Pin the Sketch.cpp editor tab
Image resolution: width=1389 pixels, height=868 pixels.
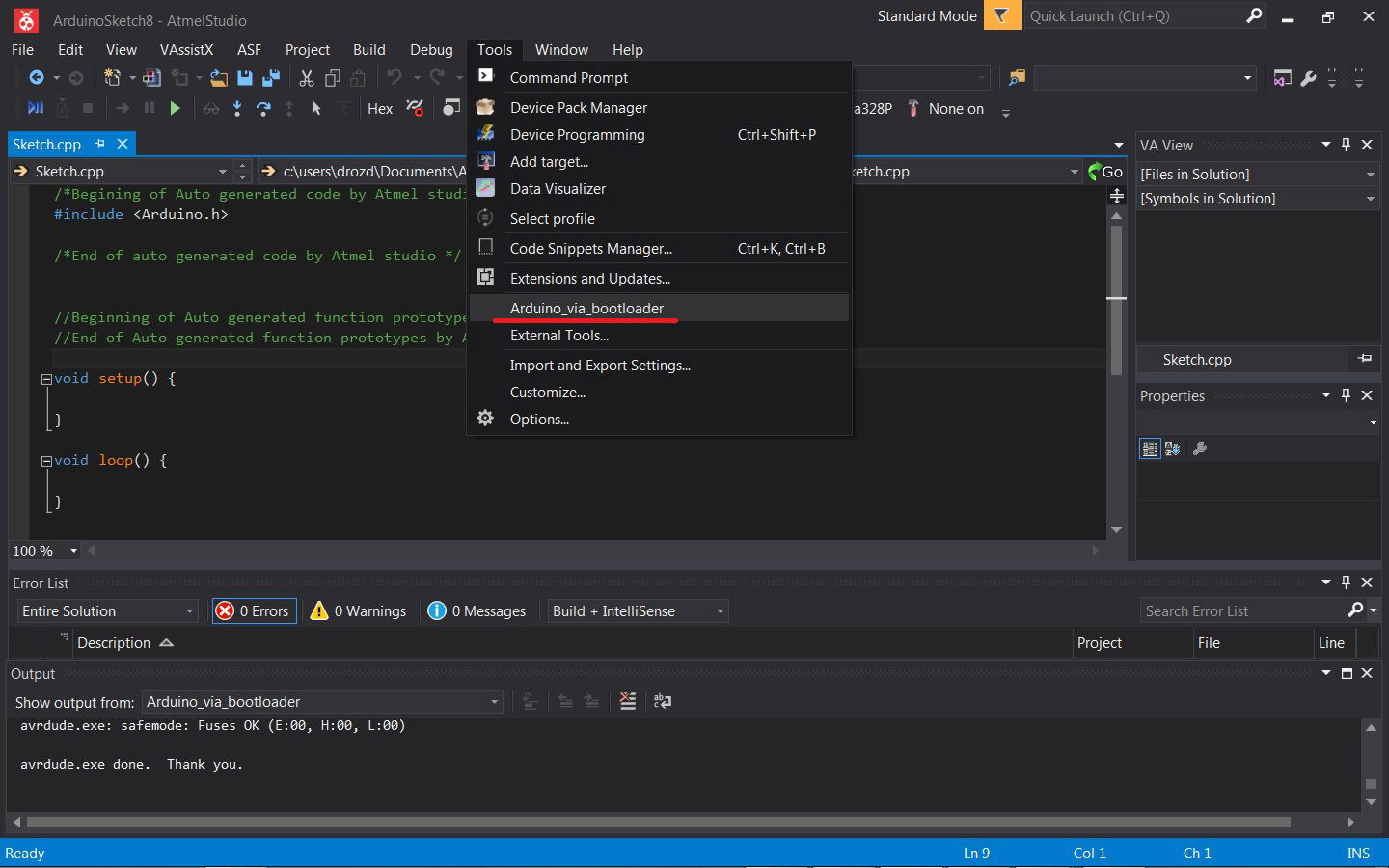point(99,144)
